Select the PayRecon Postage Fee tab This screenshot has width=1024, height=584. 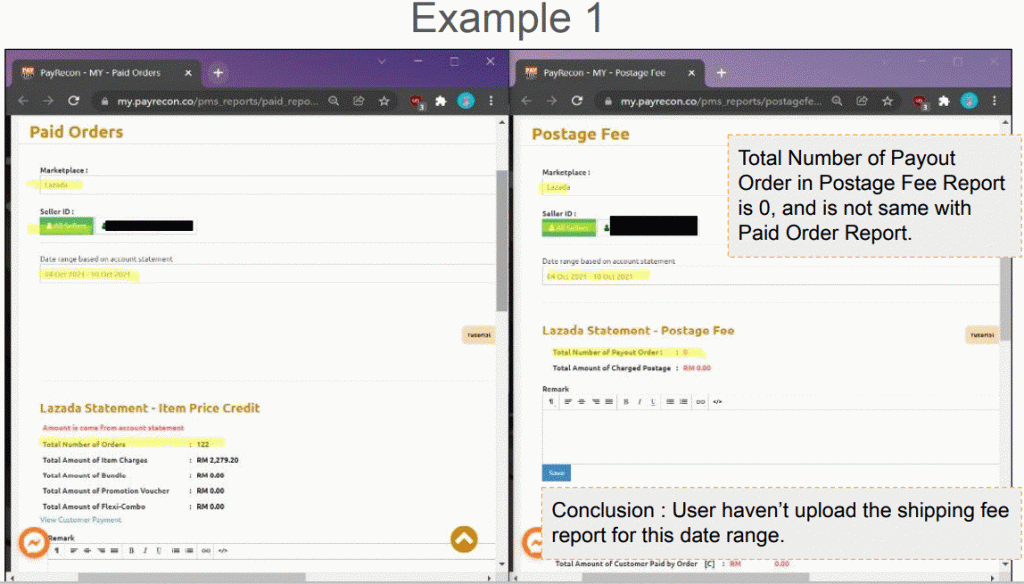pos(610,73)
